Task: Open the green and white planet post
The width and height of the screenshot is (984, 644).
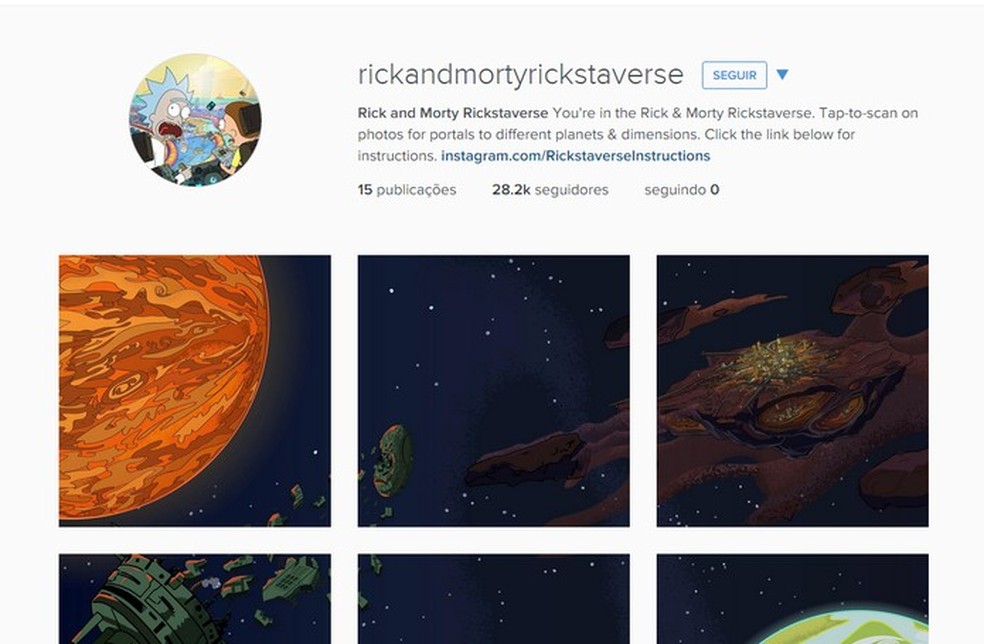Action: tap(793, 599)
